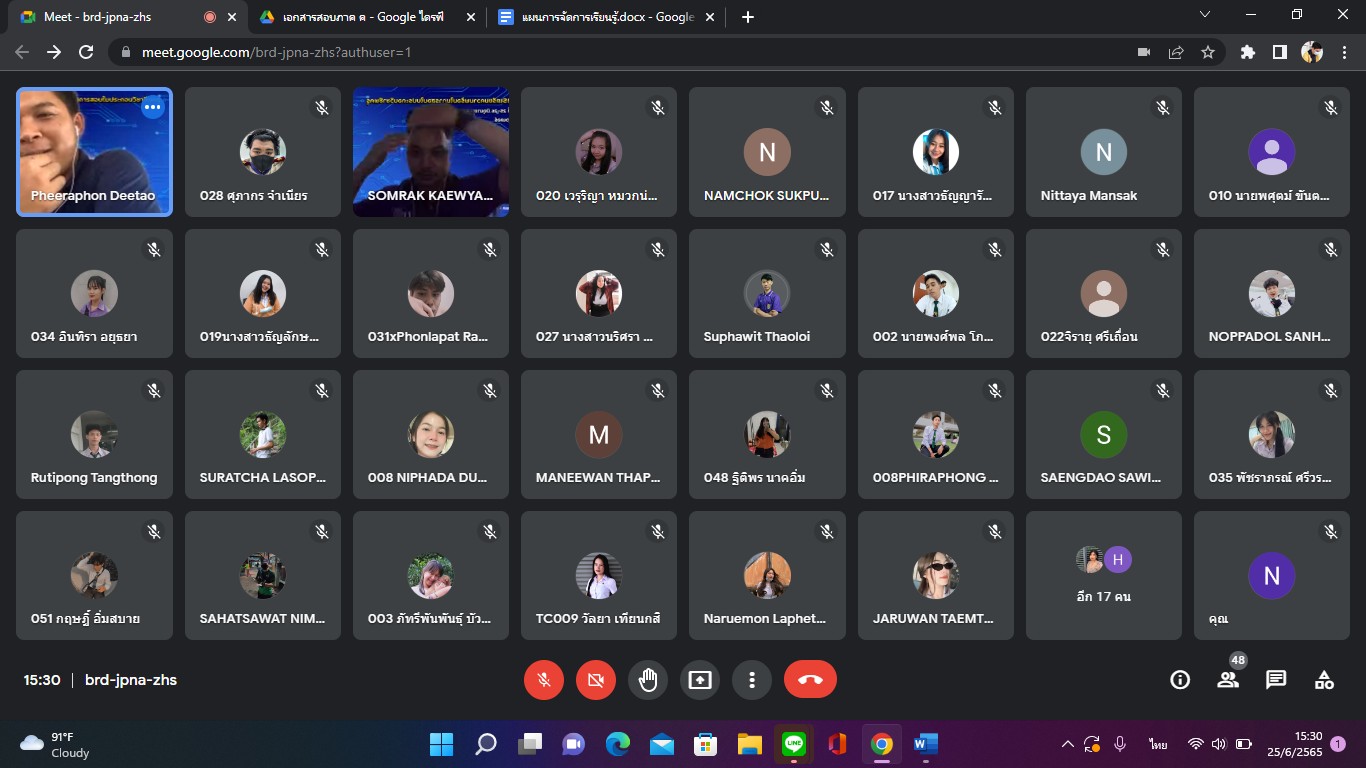Open Microsoft Word from taskbar
This screenshot has height=768, width=1366.
(x=926, y=744)
